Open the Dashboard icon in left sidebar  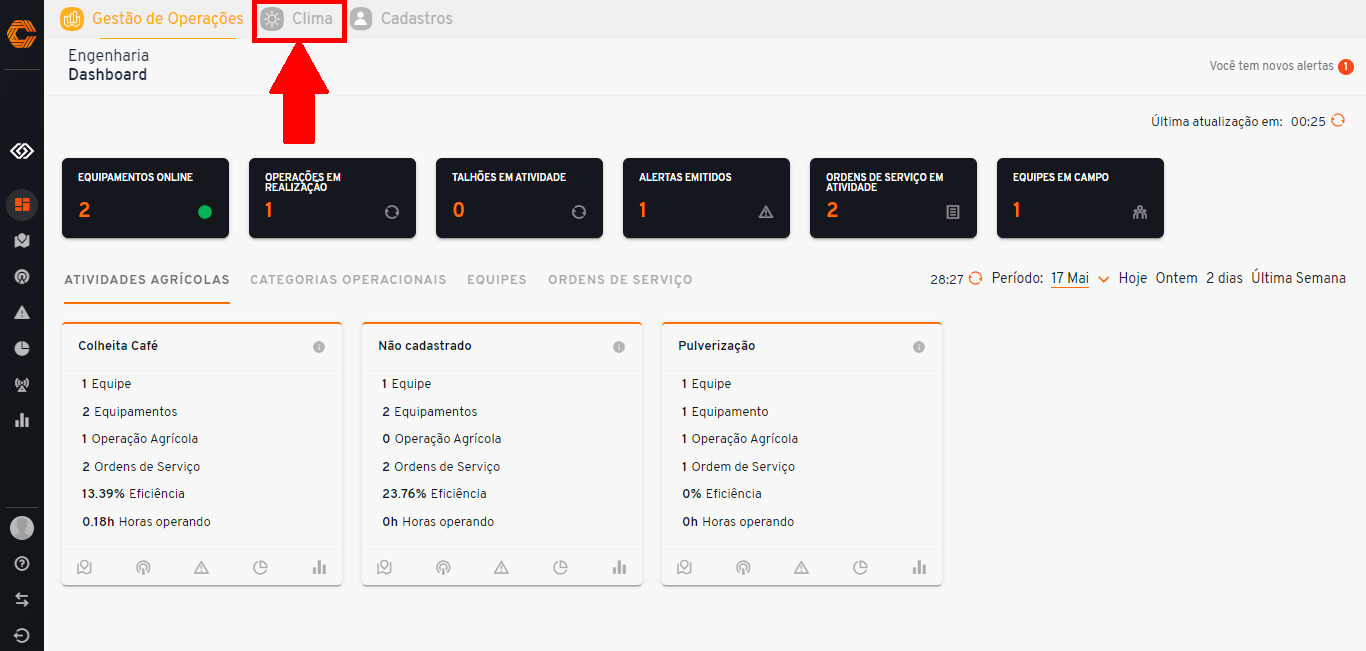(22, 205)
